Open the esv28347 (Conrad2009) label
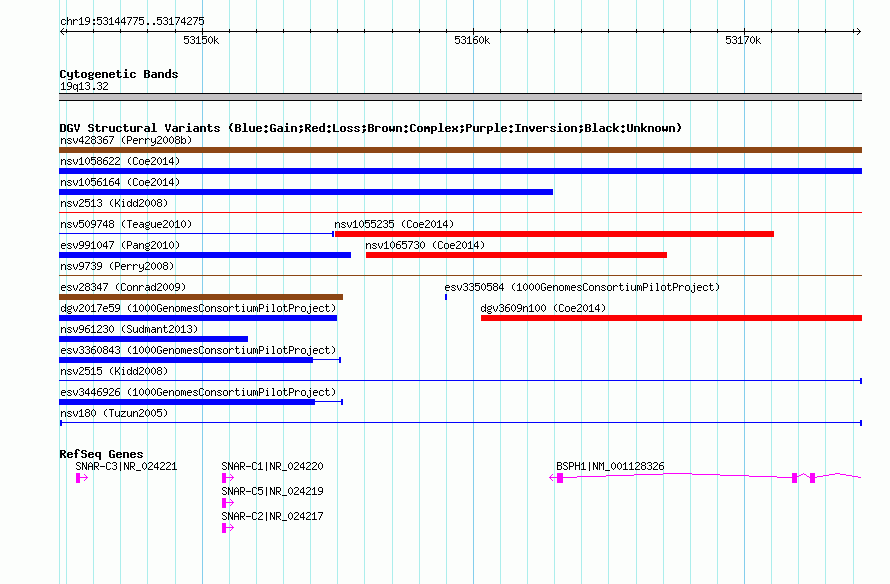Viewport: 890px width, 584px height. [x=123, y=287]
